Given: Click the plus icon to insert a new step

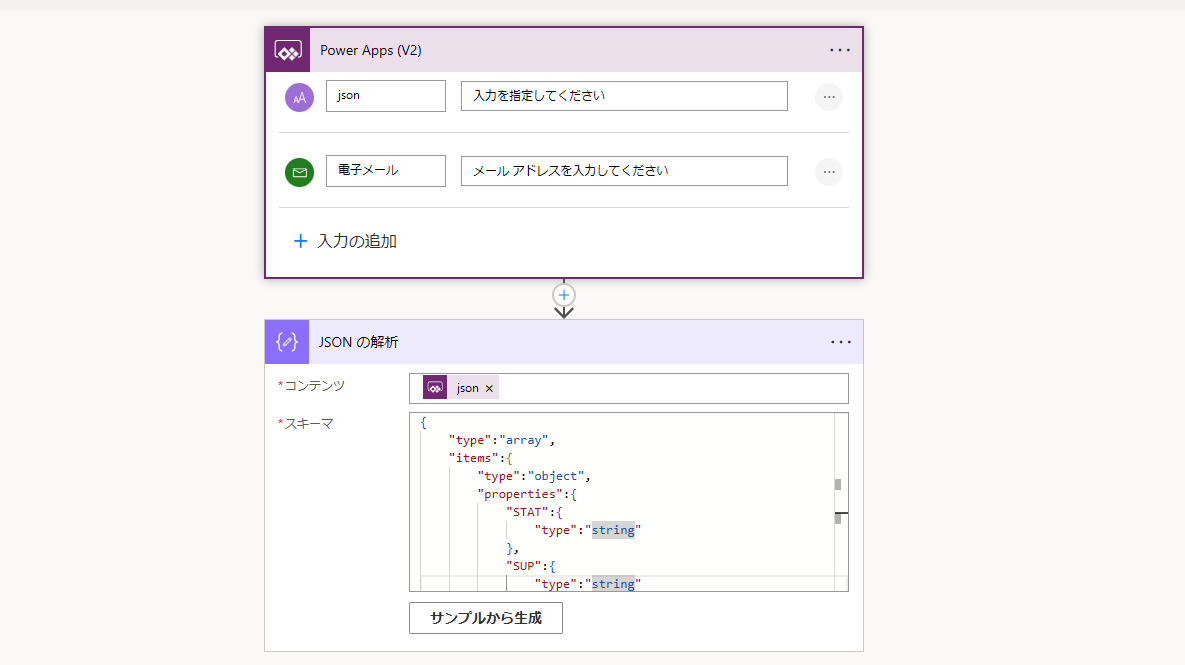Looking at the screenshot, I should point(564,295).
